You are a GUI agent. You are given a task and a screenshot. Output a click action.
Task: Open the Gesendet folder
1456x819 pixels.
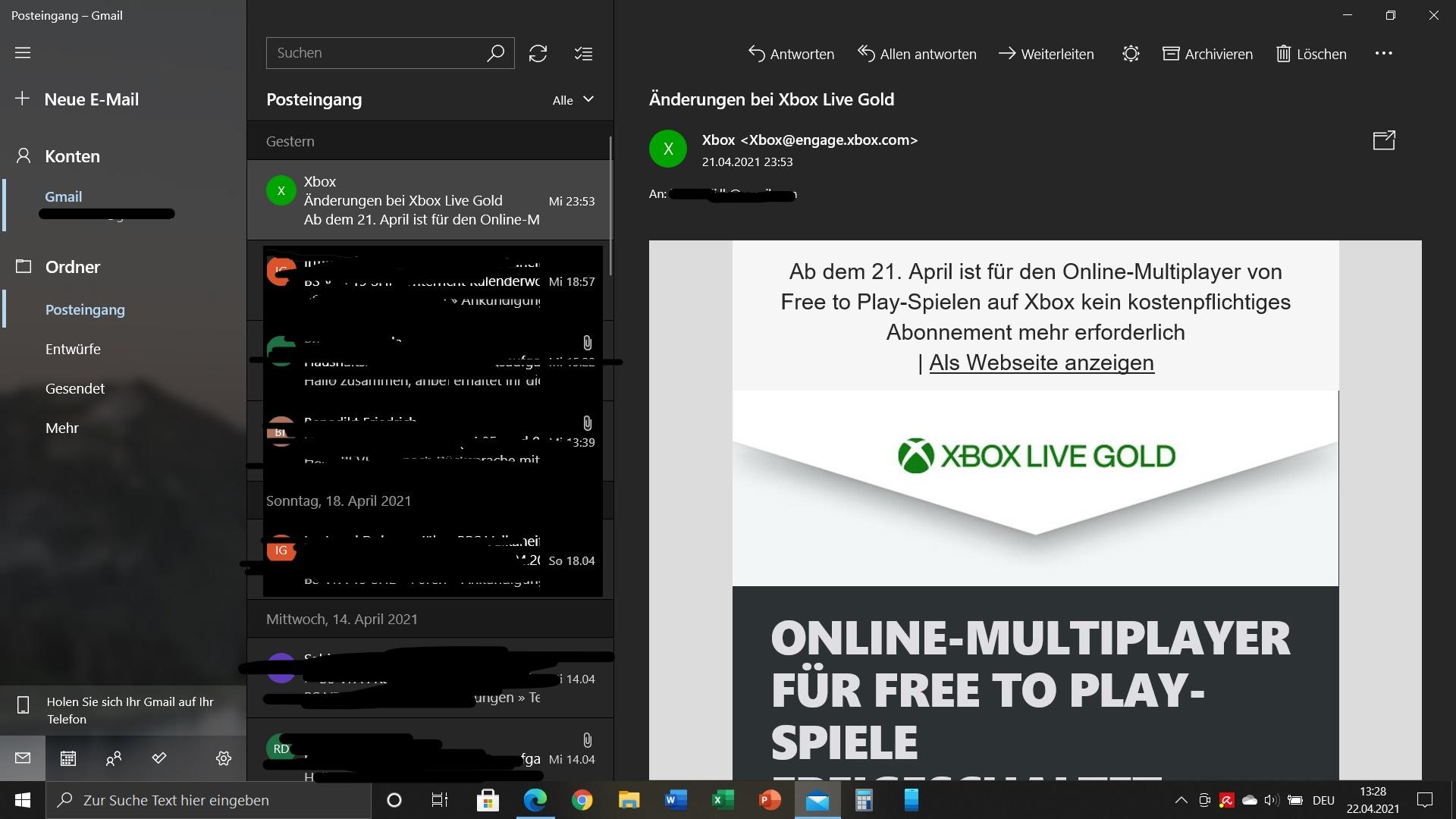[x=75, y=388]
